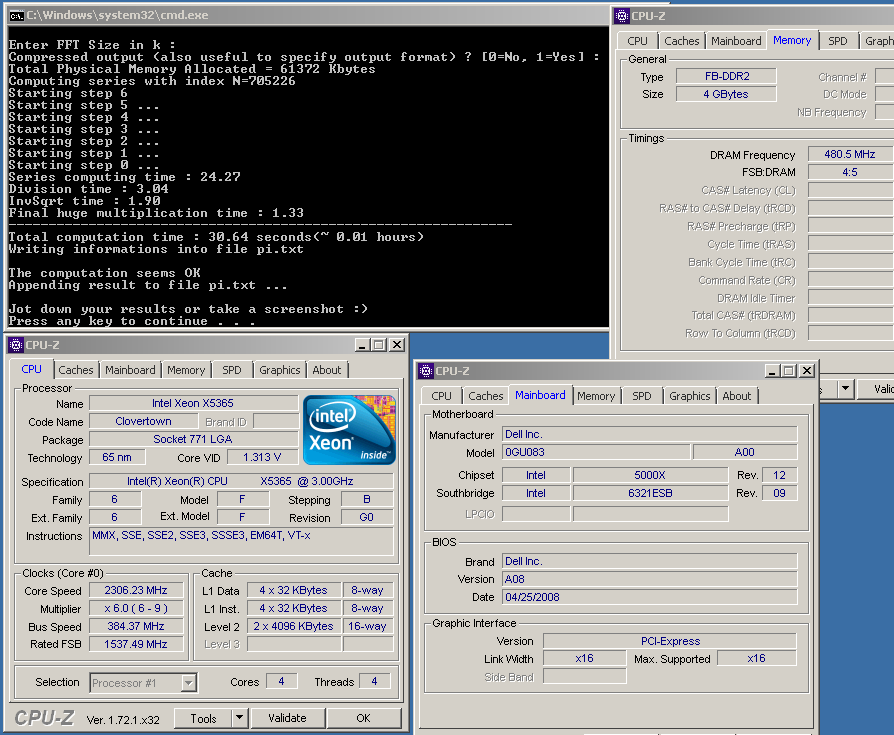Select the Memory tab in the Memory window
894x735 pixels.
click(x=792, y=40)
